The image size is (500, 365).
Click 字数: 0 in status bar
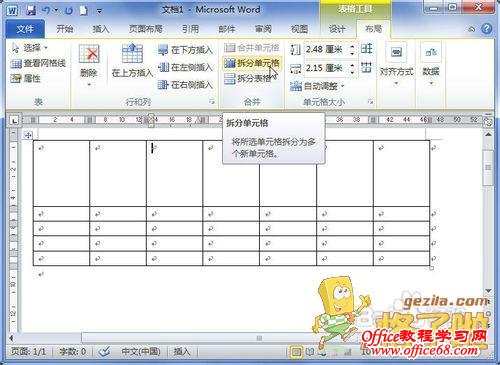pos(72,352)
